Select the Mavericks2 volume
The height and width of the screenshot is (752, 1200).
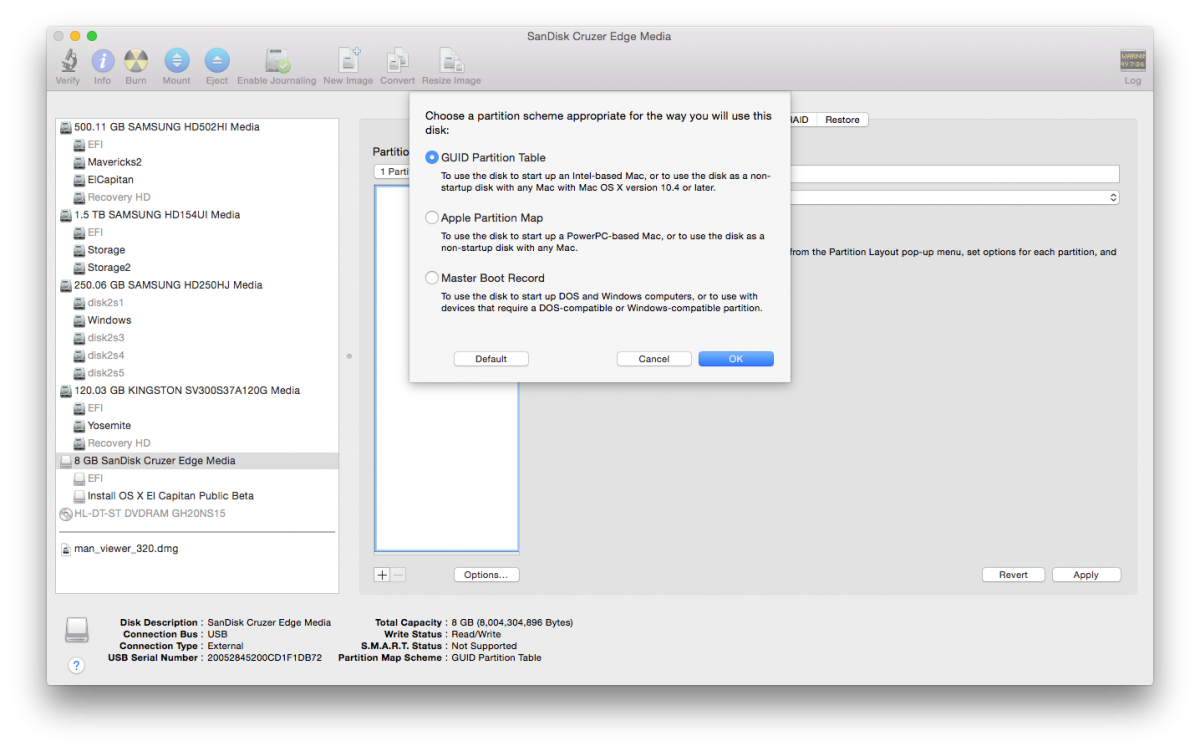pos(198,162)
